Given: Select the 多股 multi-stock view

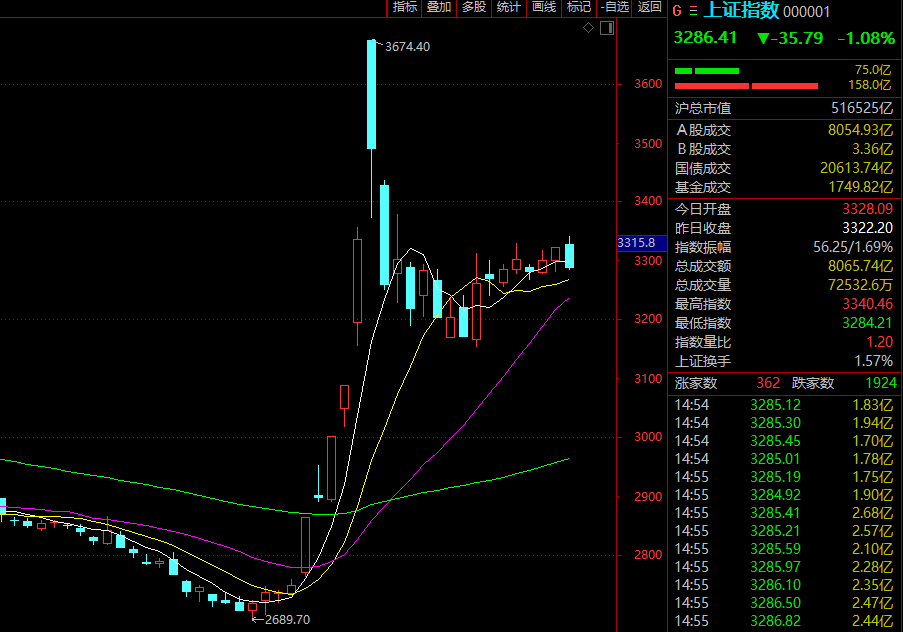Looking at the screenshot, I should click(474, 7).
